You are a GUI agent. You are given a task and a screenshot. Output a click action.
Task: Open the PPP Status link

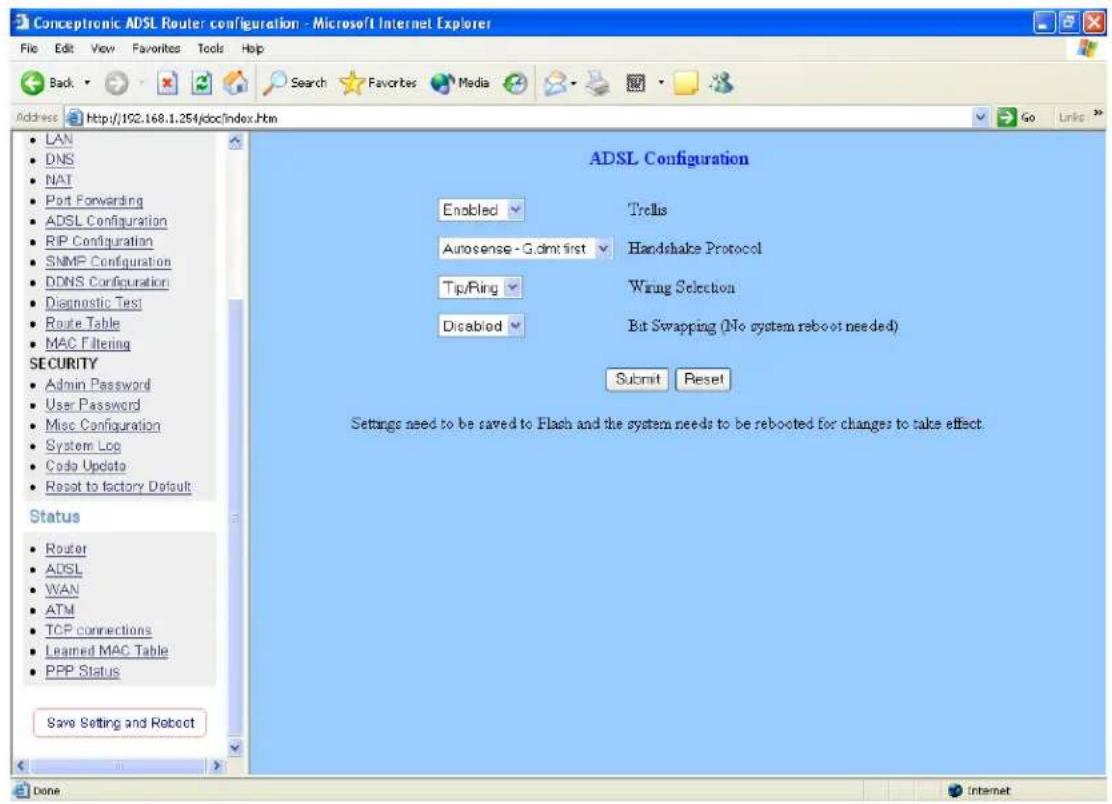pyautogui.click(x=83, y=671)
